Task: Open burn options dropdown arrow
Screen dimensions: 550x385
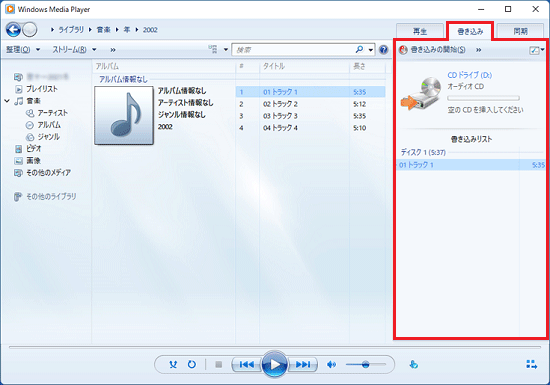Action: (543, 50)
